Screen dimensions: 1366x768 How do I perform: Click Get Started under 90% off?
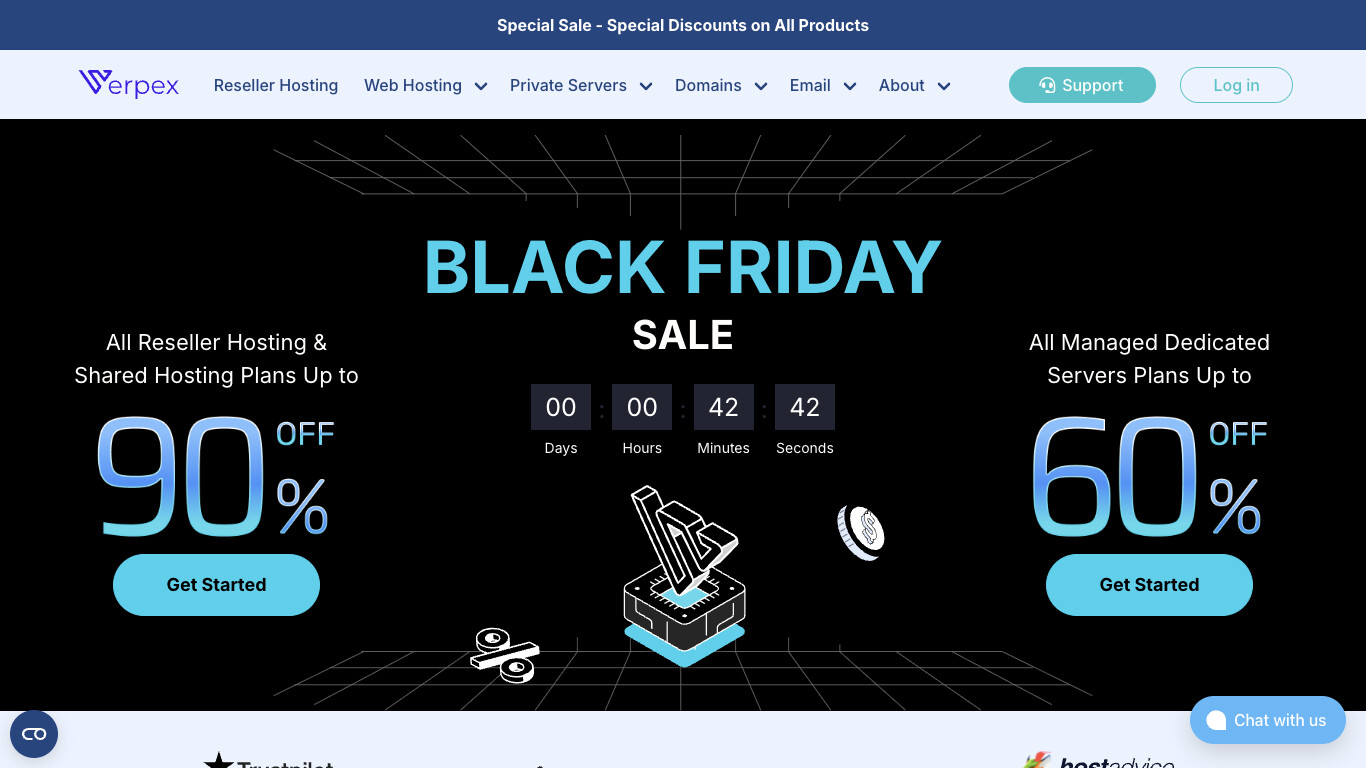click(x=216, y=585)
